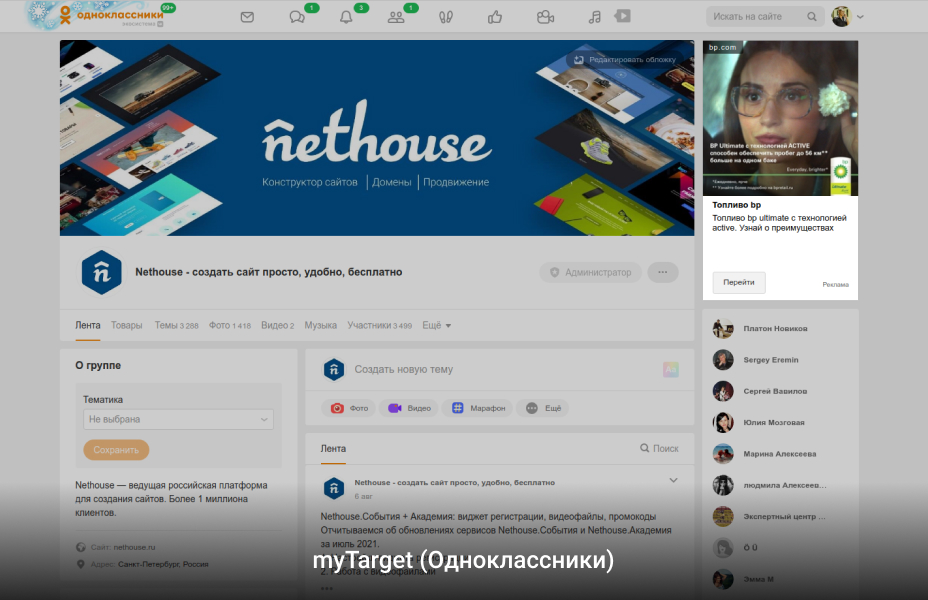928x600 pixels.
Task: Open Платон Новиков profile
Action: point(775,328)
